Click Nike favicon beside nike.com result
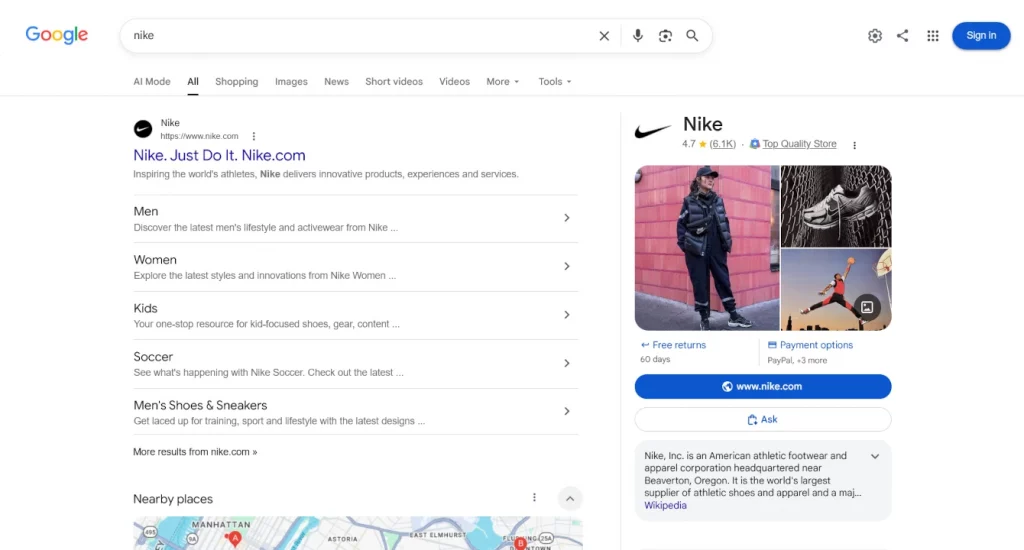The image size is (1024, 550). (143, 129)
